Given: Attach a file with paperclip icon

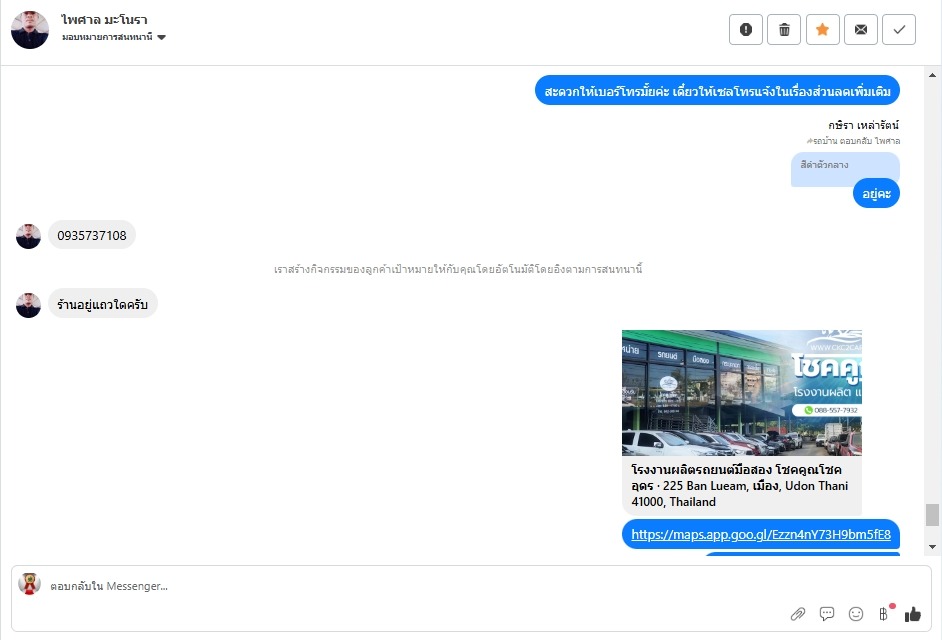Looking at the screenshot, I should coord(797,614).
